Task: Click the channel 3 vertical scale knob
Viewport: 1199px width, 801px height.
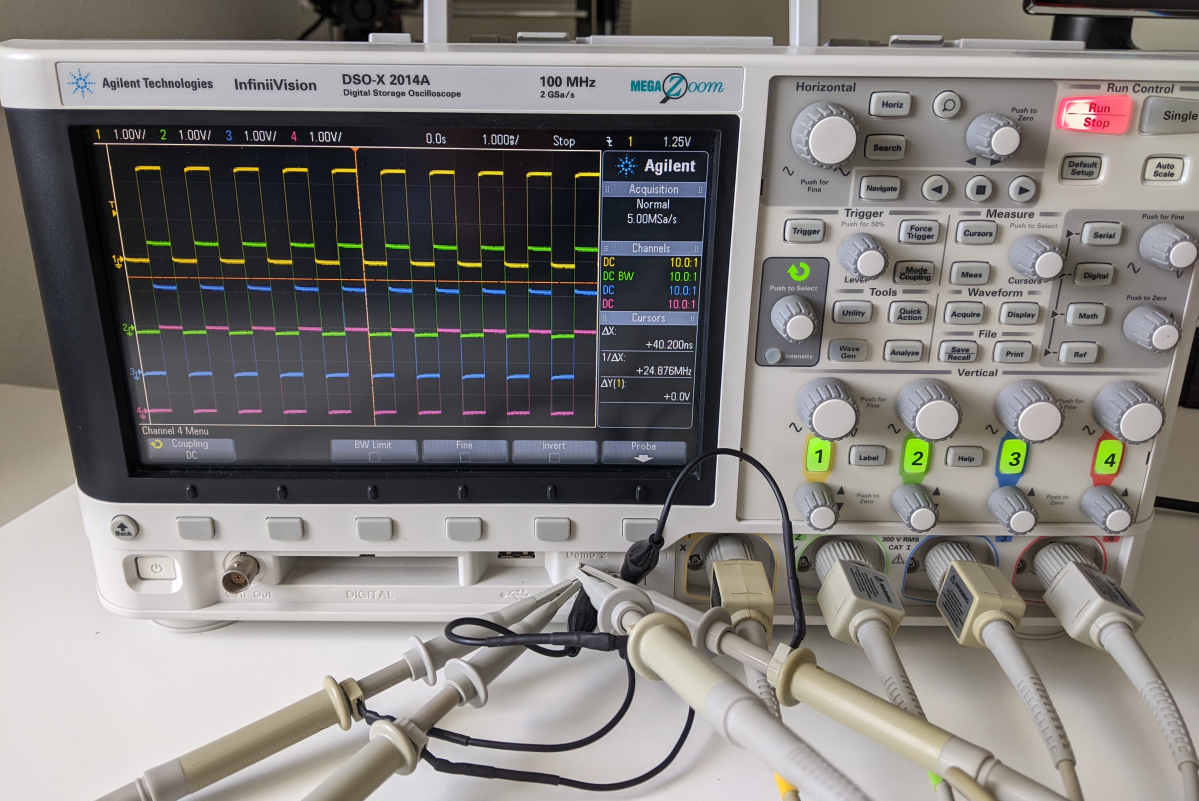Action: (x=1030, y=412)
